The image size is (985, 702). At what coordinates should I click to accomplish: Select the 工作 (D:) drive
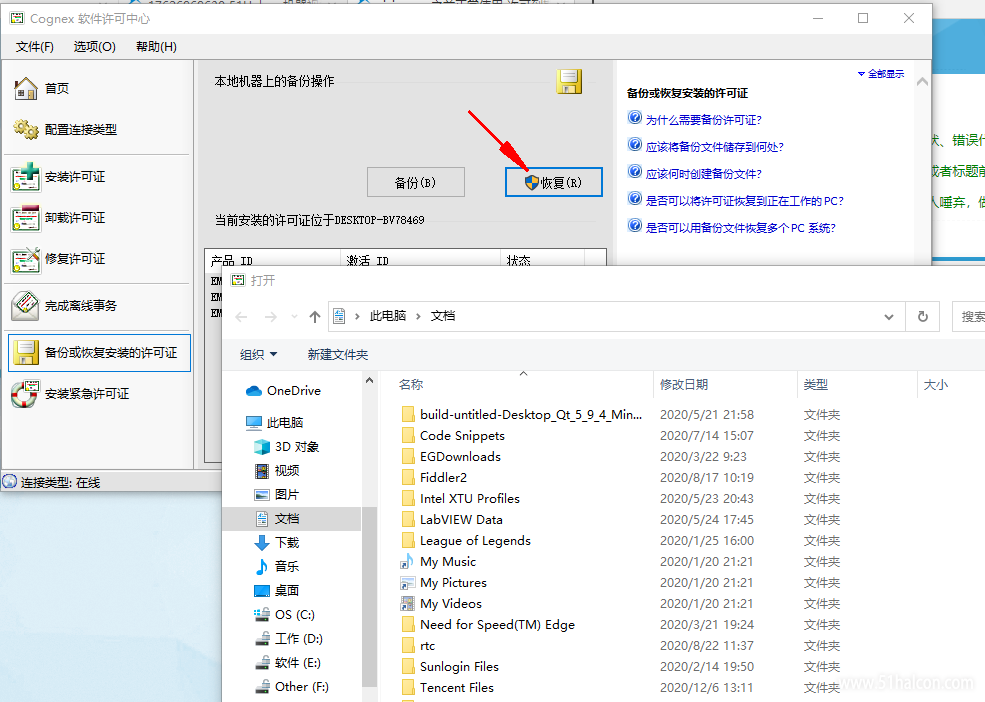coord(288,639)
